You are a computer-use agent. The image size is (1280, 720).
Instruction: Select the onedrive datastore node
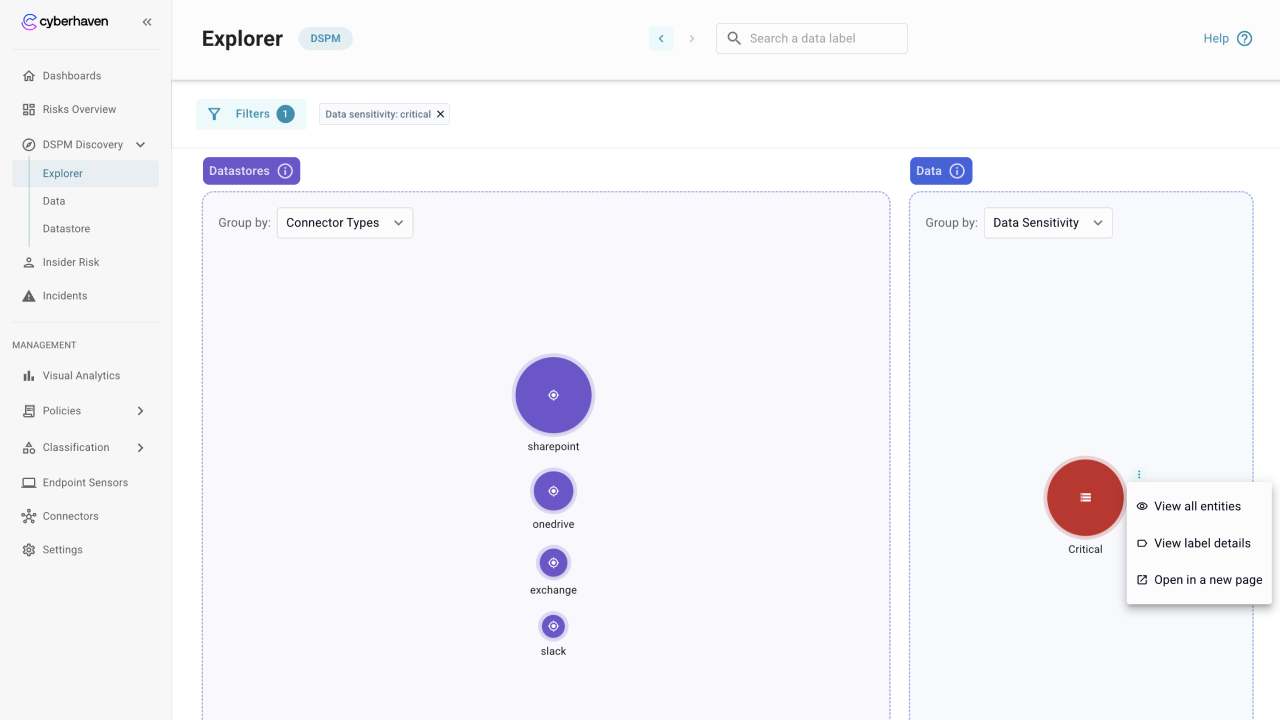553,491
